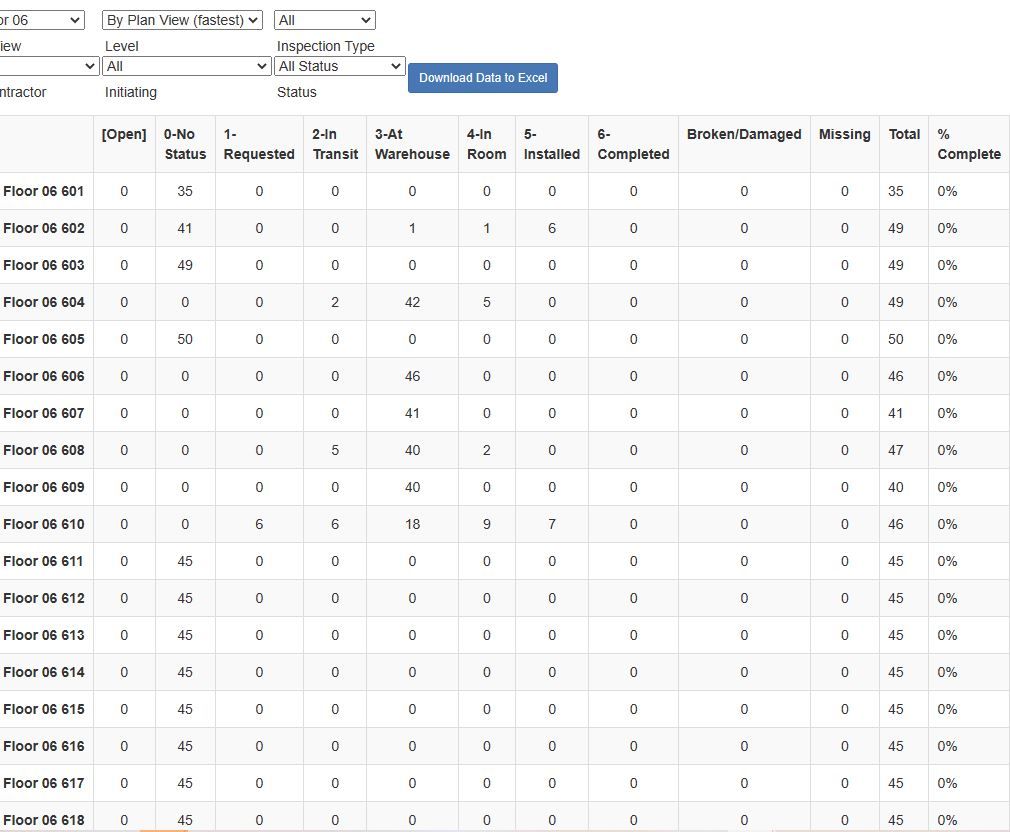Click Download Data to Excel button
The height and width of the screenshot is (832, 1010).
pos(482,78)
